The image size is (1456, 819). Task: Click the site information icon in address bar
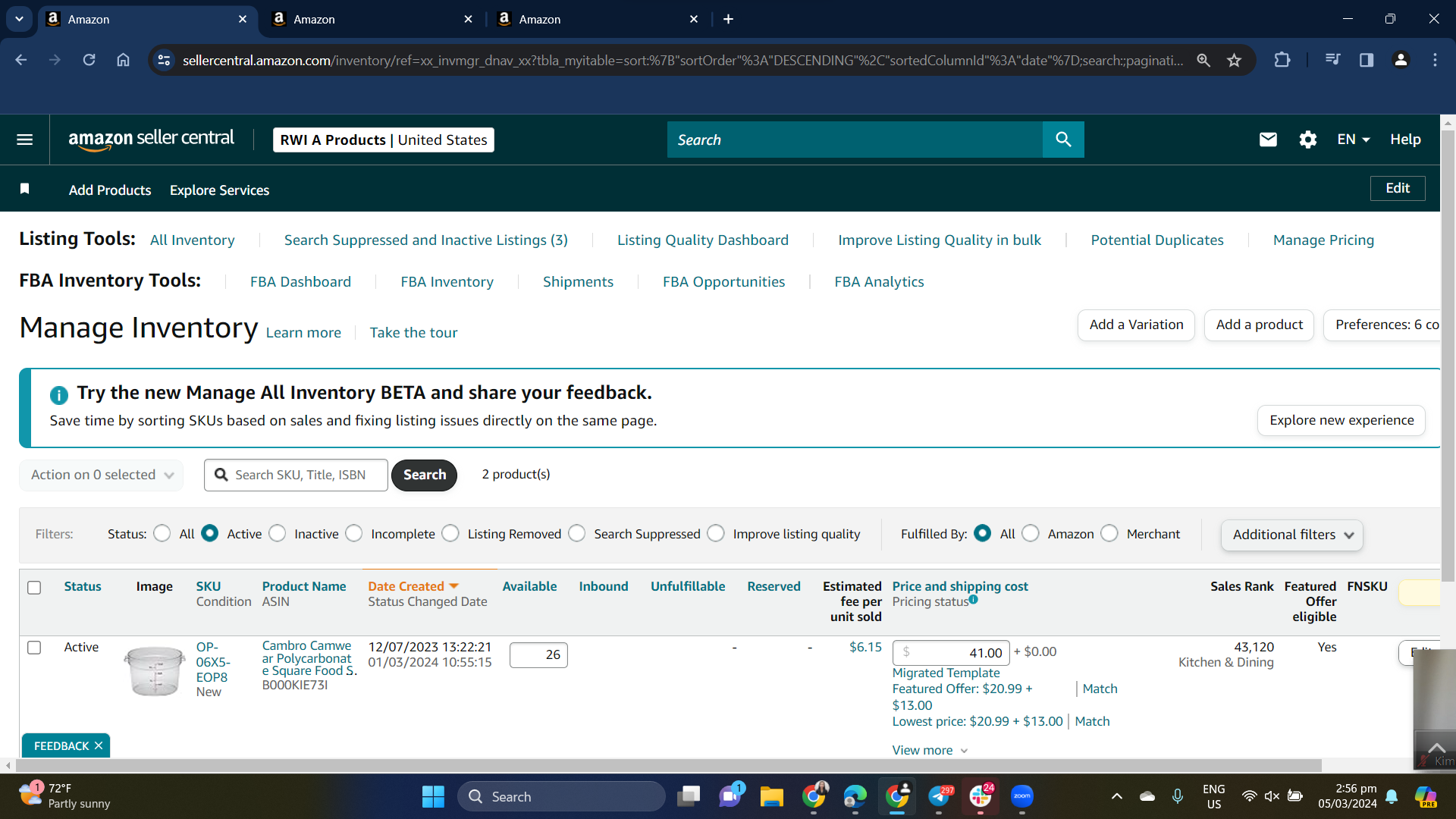click(164, 60)
